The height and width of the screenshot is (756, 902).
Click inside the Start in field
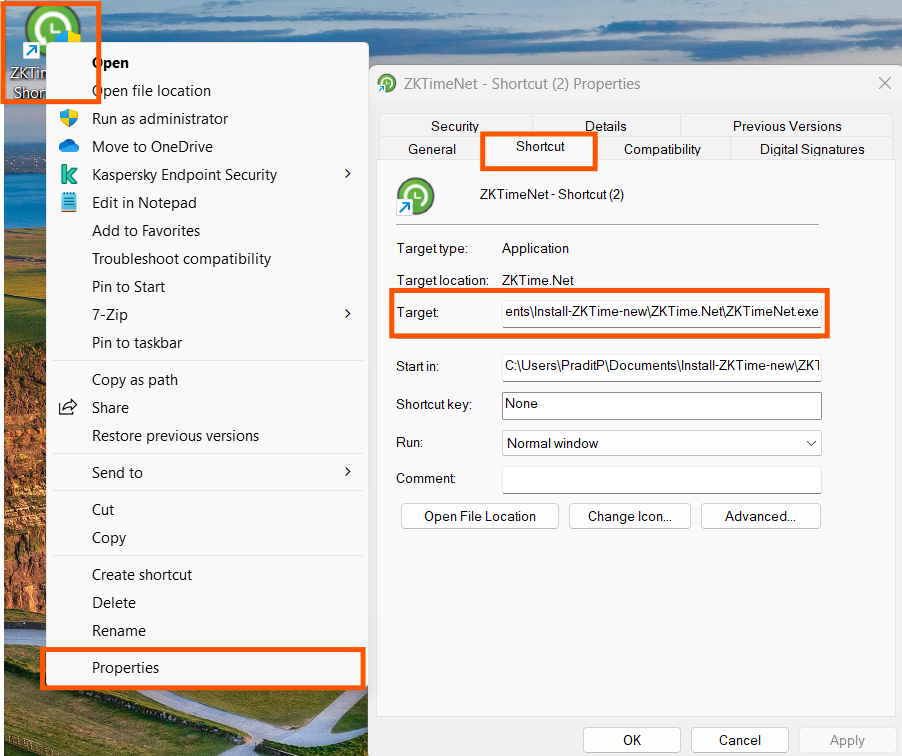tap(662, 367)
